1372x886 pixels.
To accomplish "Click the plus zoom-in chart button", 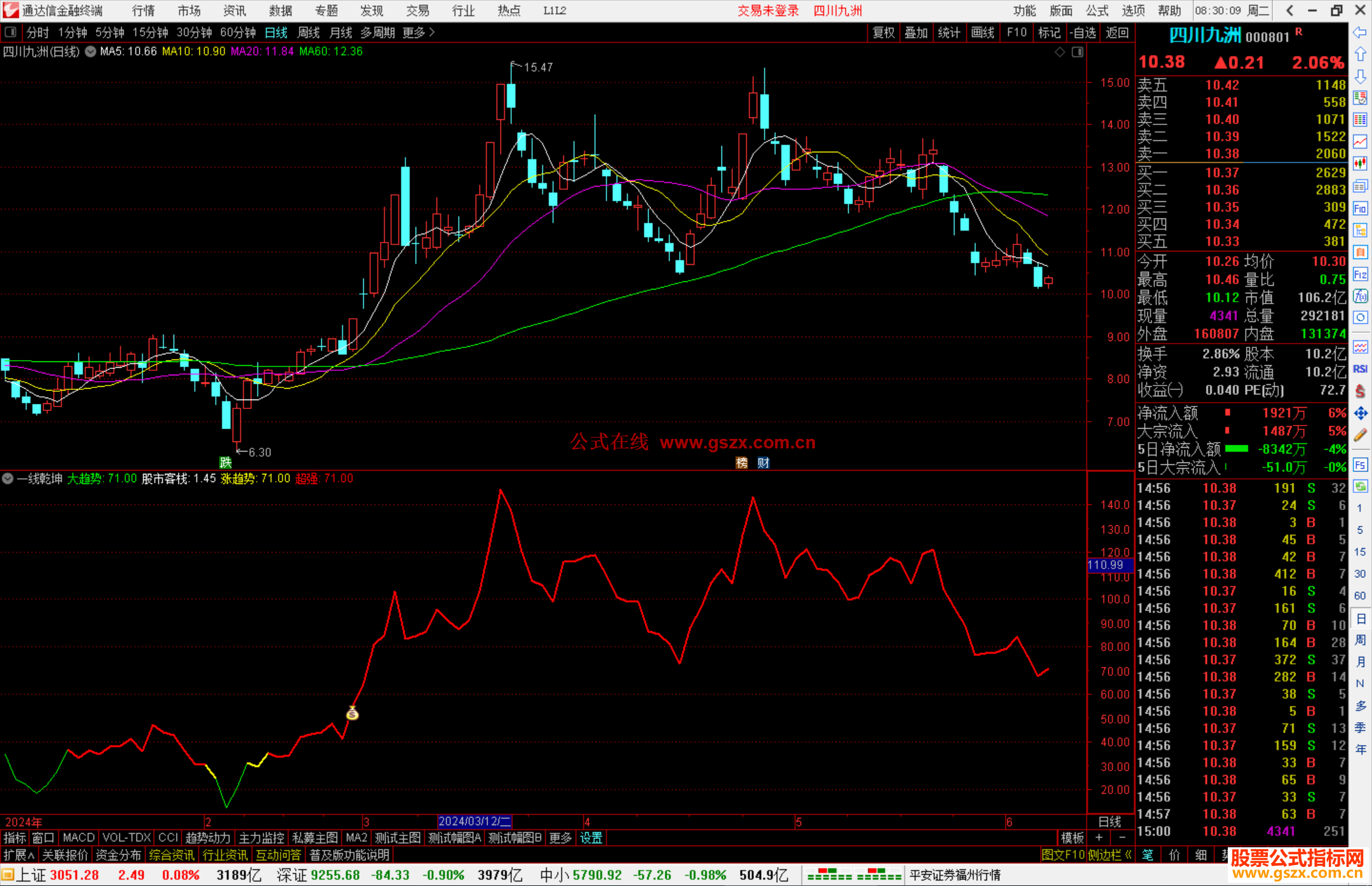I will pos(1100,838).
